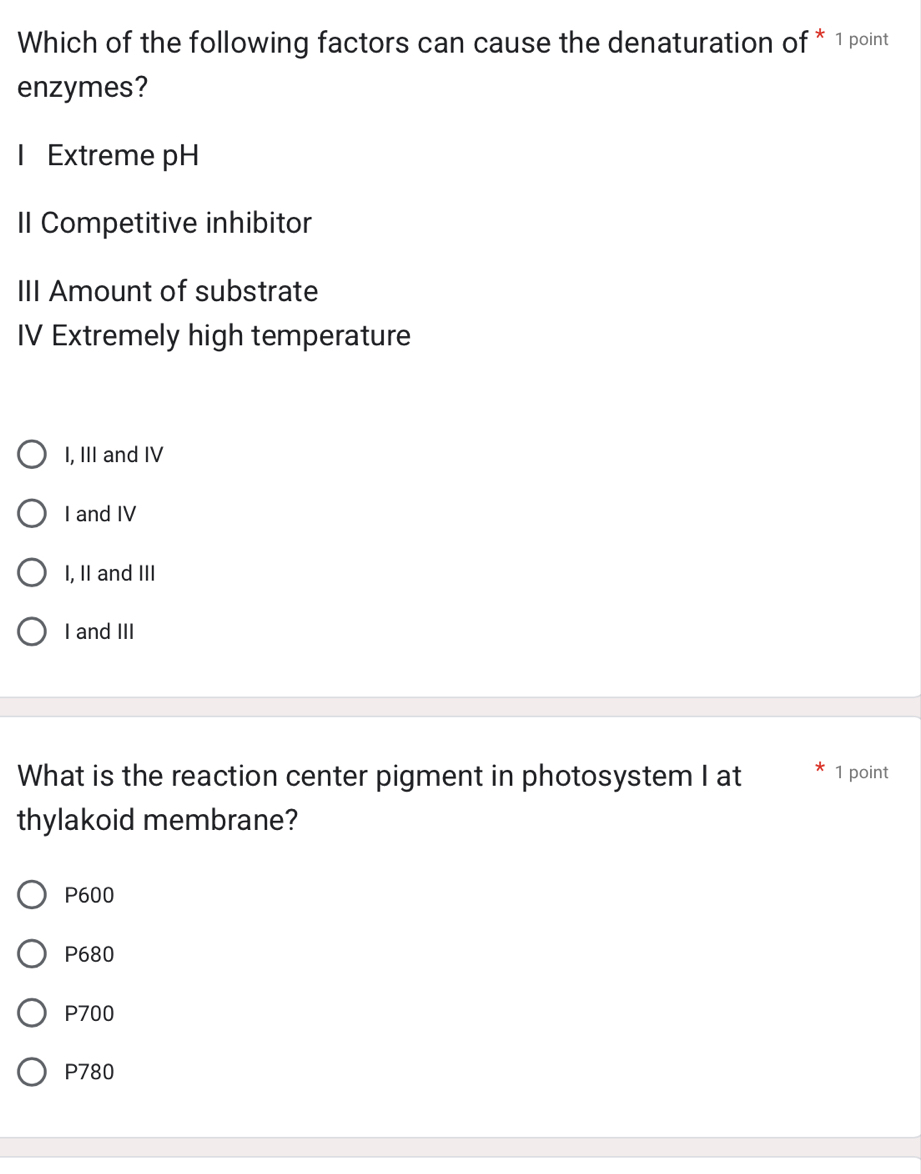Viewport: 921px width, 1174px height.
Task: Click the "Extreme pH" option text
Action: pyautogui.click(x=107, y=155)
